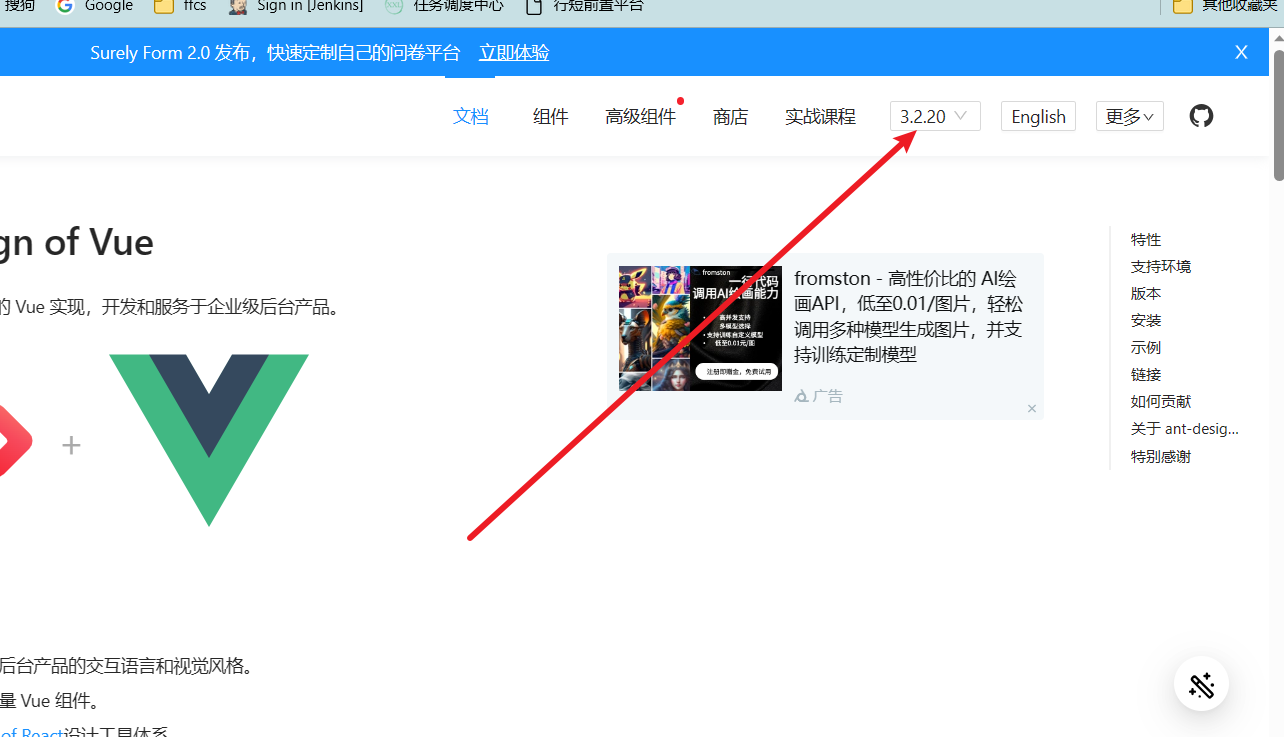
Task: Click the 广告 ad info icon
Action: (803, 395)
